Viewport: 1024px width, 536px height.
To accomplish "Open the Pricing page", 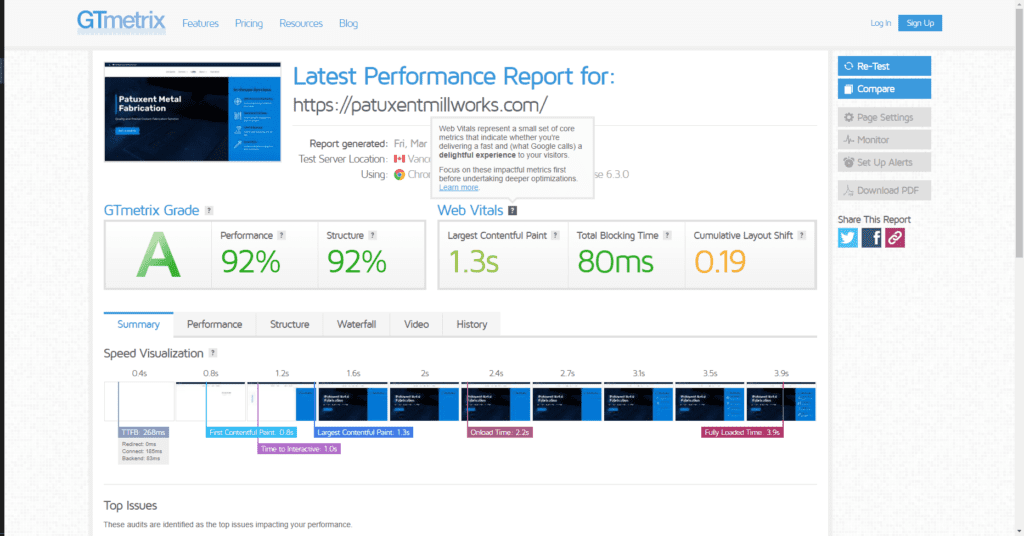I will [x=249, y=24].
